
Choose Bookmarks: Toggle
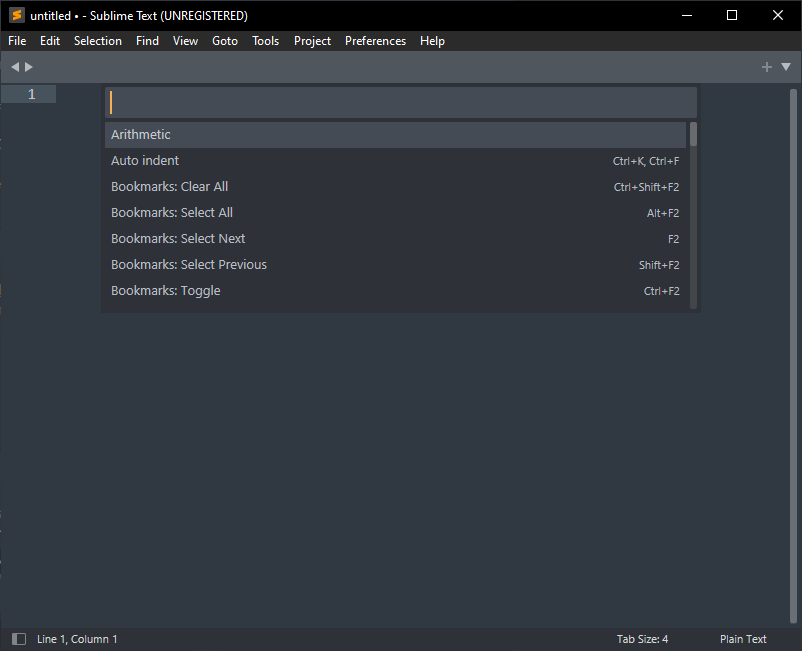tap(395, 291)
